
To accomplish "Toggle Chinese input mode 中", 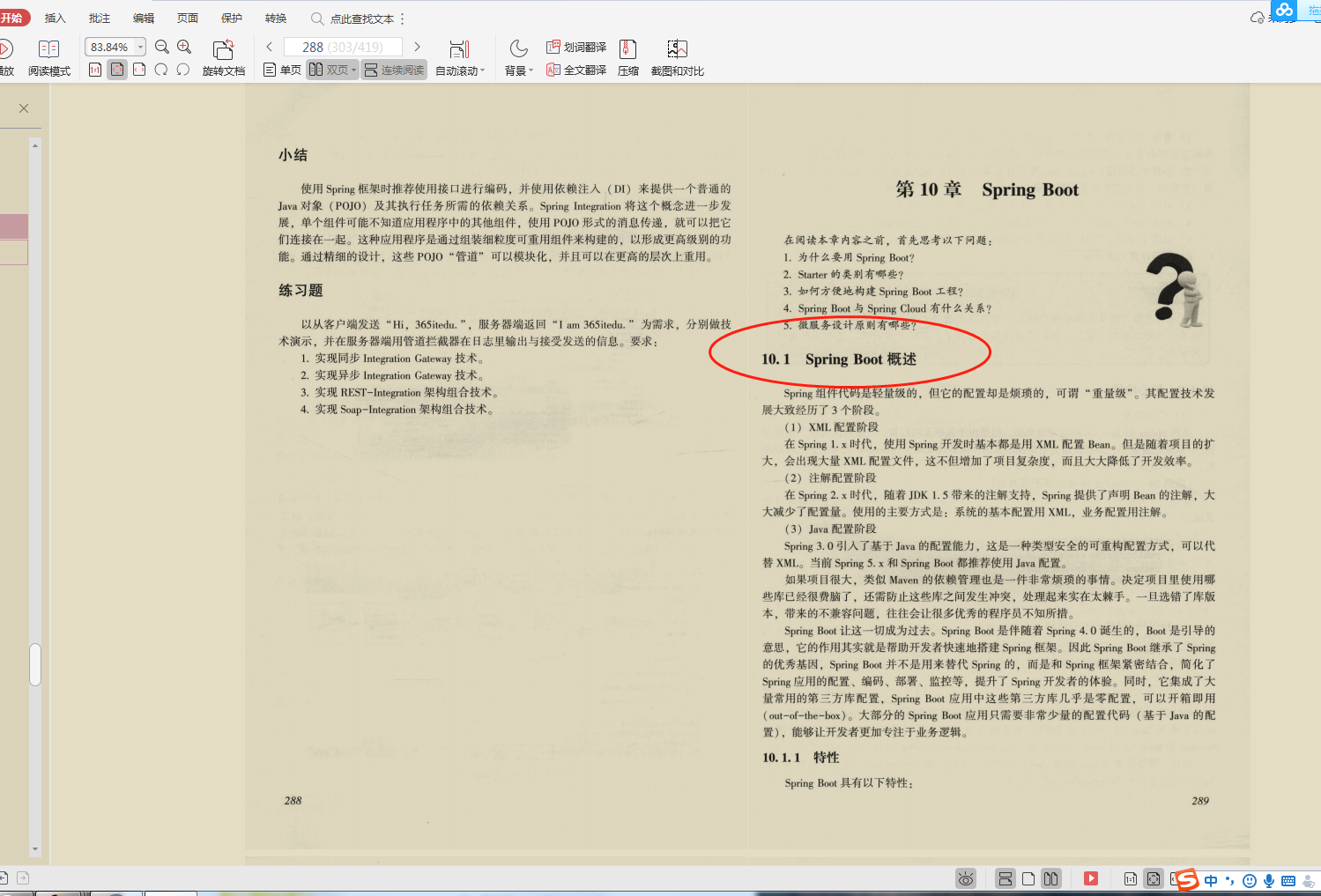I will click(1211, 880).
